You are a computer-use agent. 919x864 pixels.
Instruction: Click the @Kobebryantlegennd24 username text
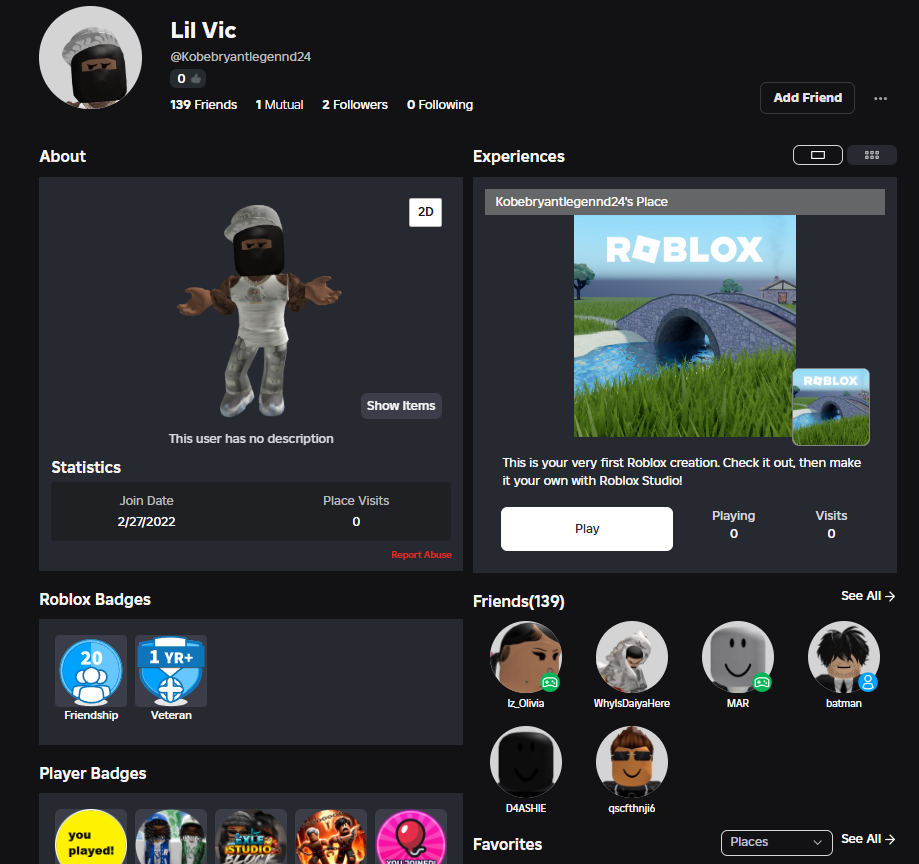pyautogui.click(x=240, y=57)
